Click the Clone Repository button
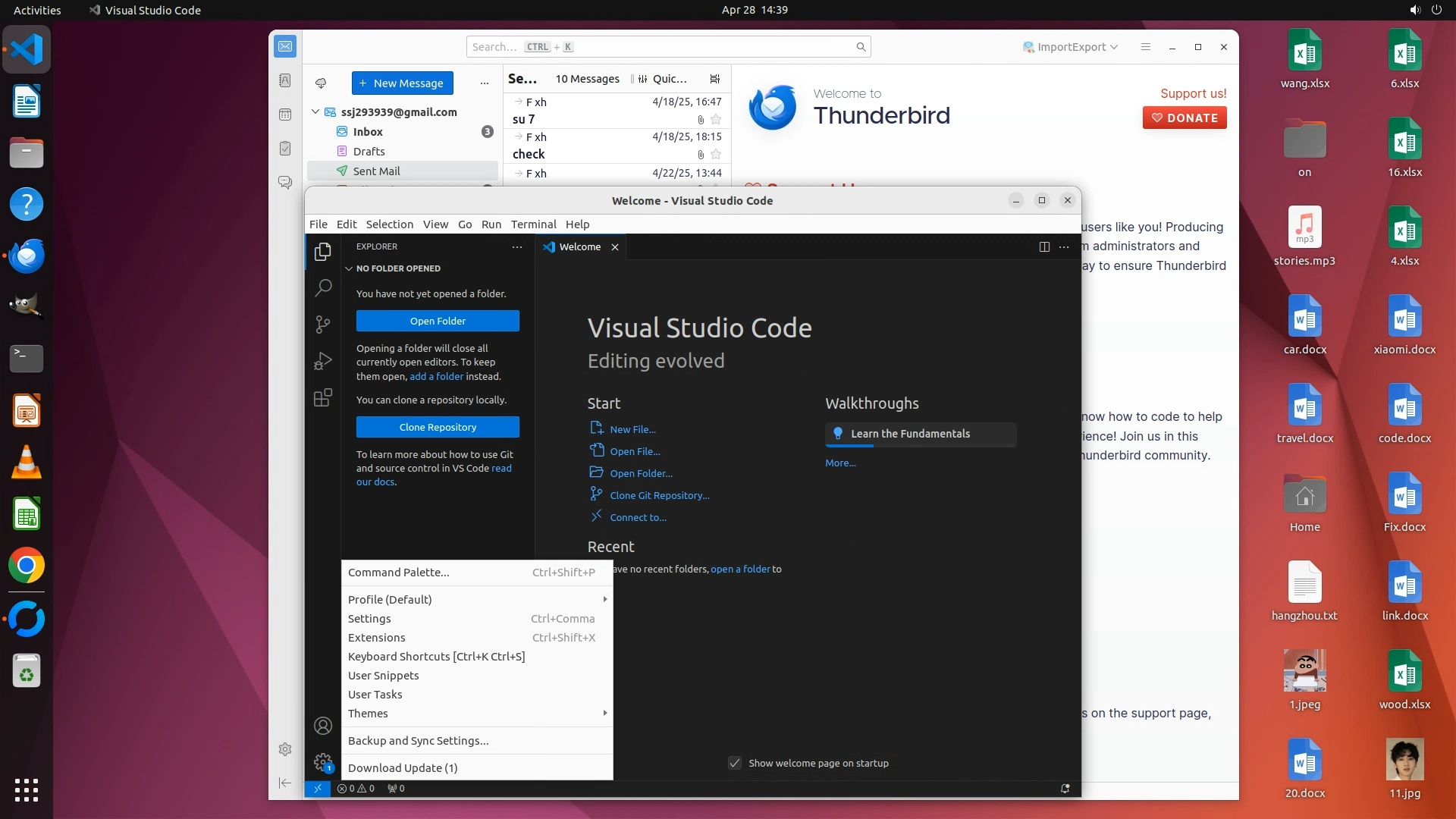Viewport: 1456px width, 819px height. 438,427
